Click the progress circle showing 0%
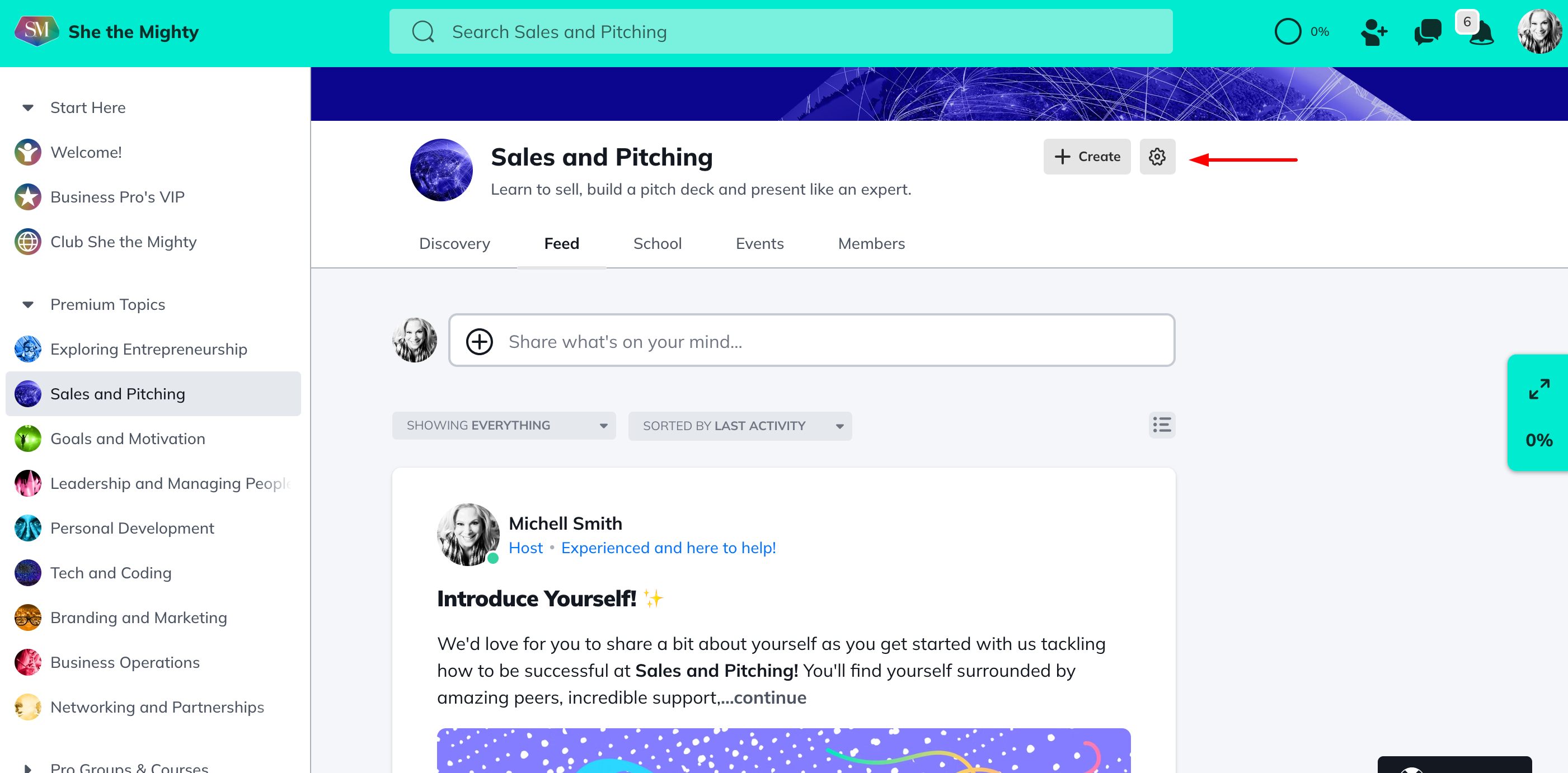This screenshot has height=773, width=1568. [1288, 32]
